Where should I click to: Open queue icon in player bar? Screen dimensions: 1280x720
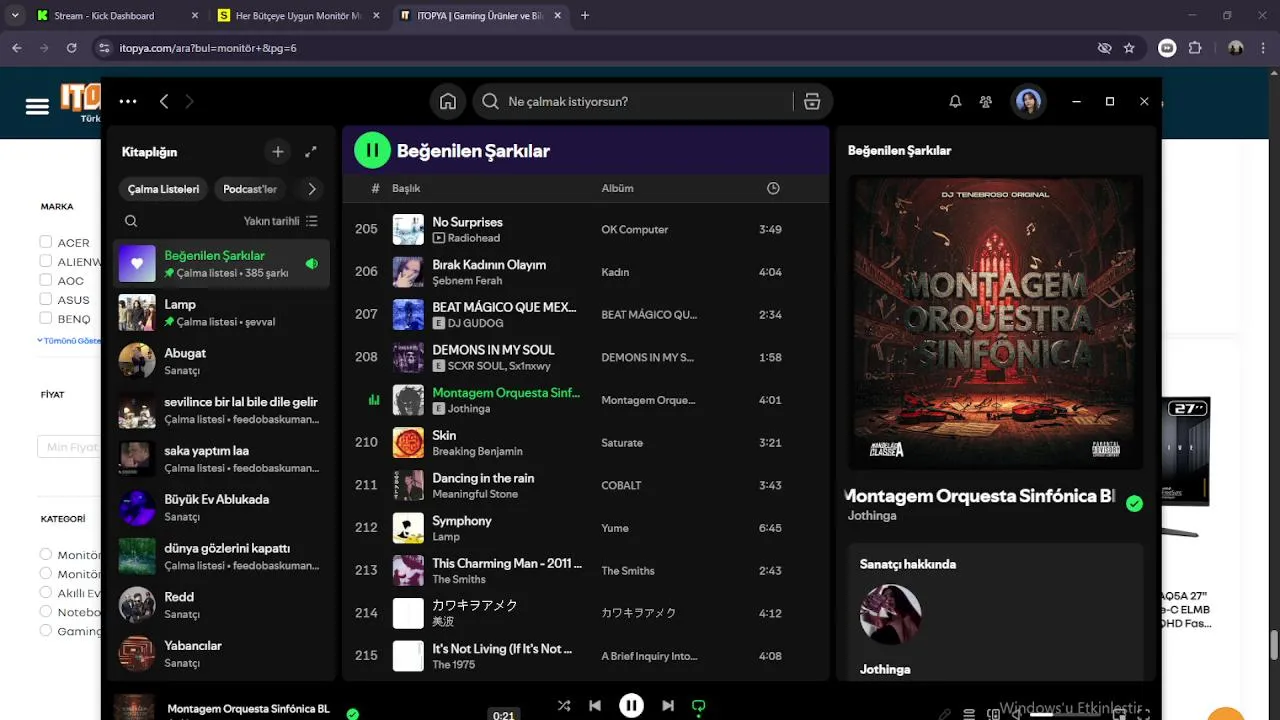pyautogui.click(x=968, y=714)
